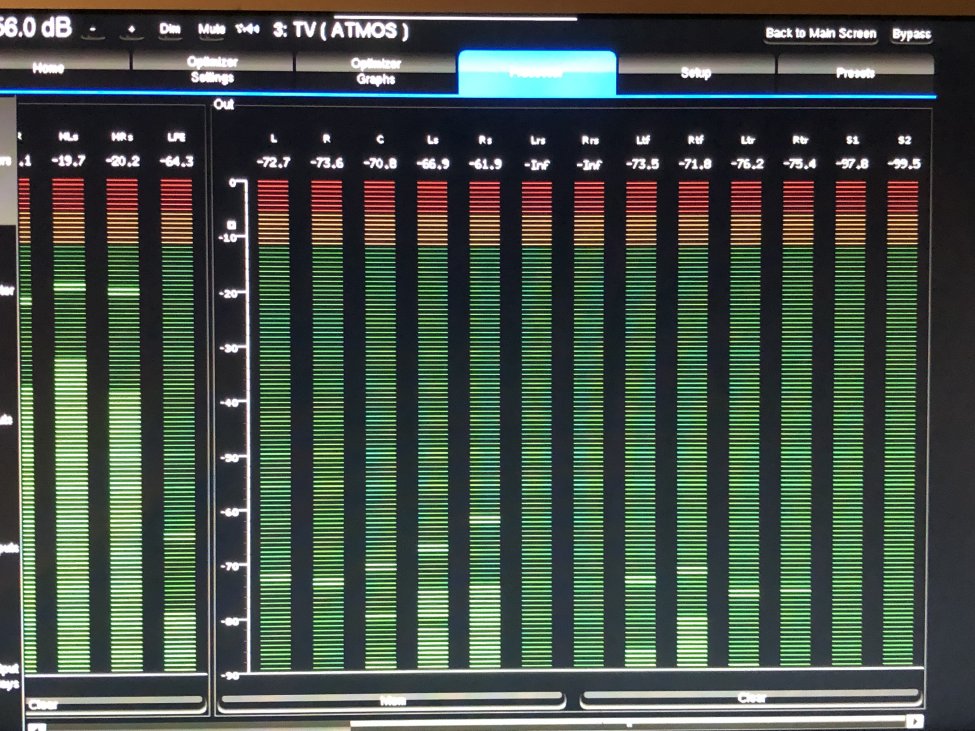975x731 pixels.
Task: Click the Ltf output level meter
Action: pyautogui.click(x=641, y=425)
